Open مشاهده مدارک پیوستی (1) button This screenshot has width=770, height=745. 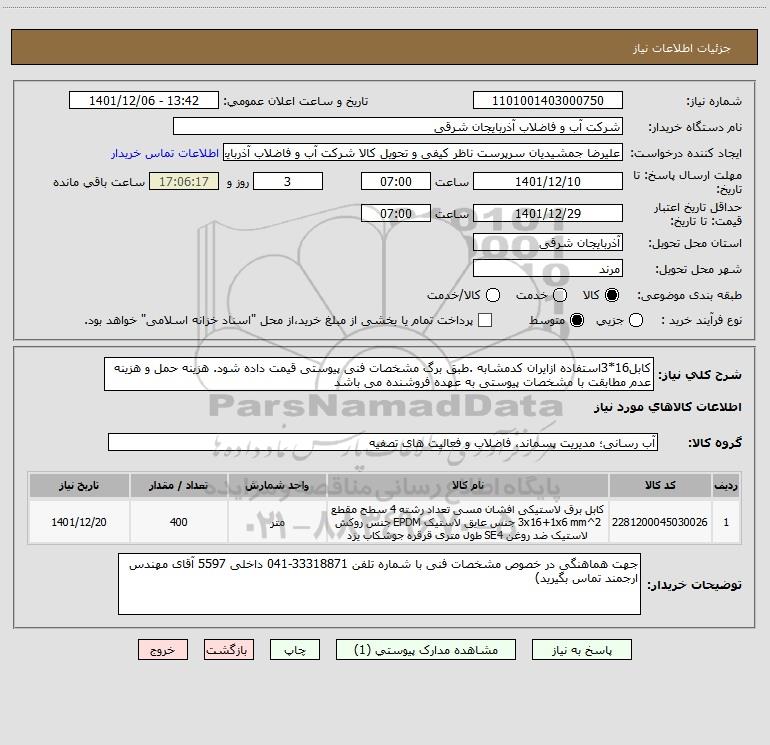pos(426,650)
